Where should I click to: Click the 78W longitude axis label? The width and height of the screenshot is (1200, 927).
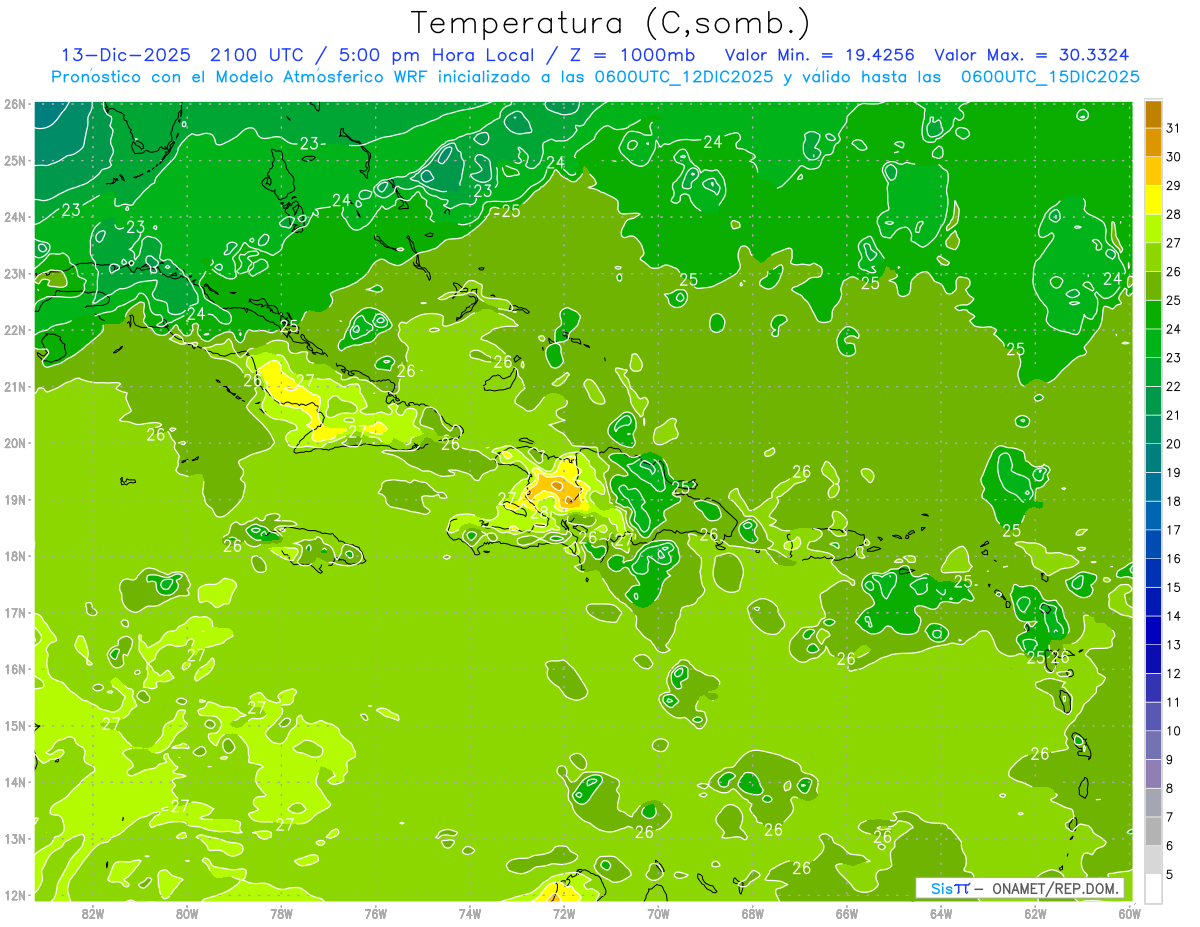point(281,914)
